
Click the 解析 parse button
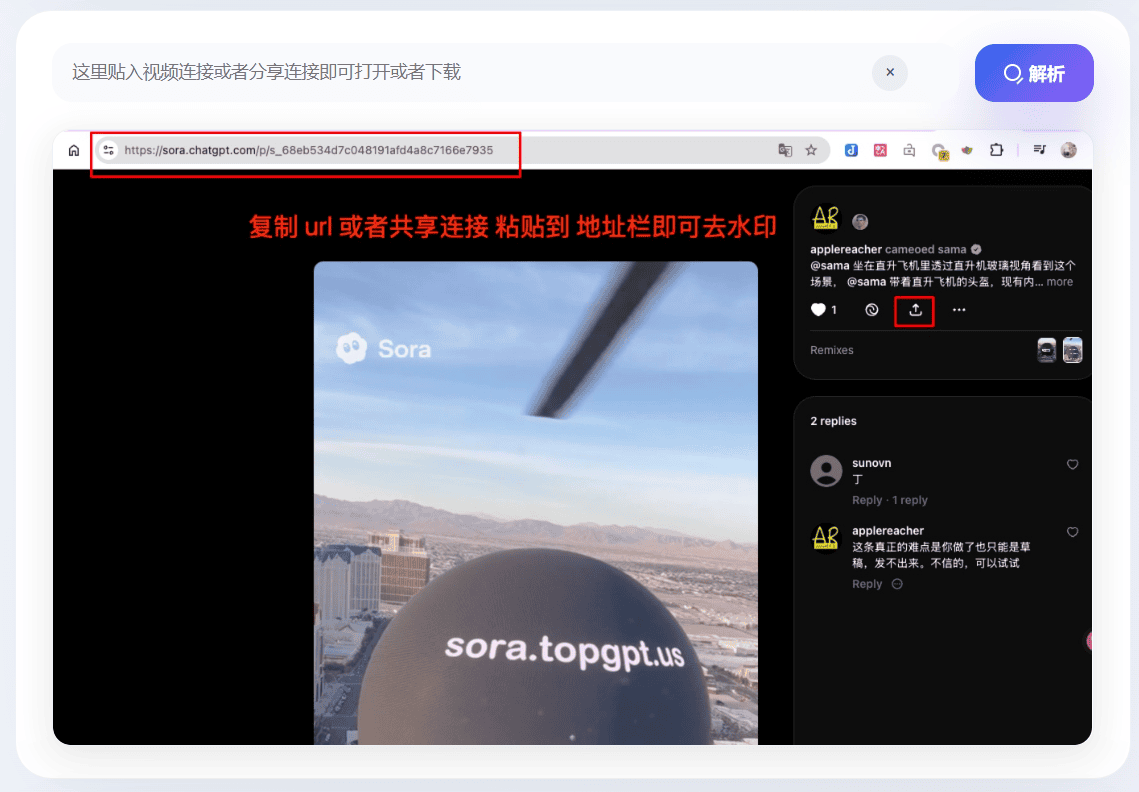coord(1034,73)
